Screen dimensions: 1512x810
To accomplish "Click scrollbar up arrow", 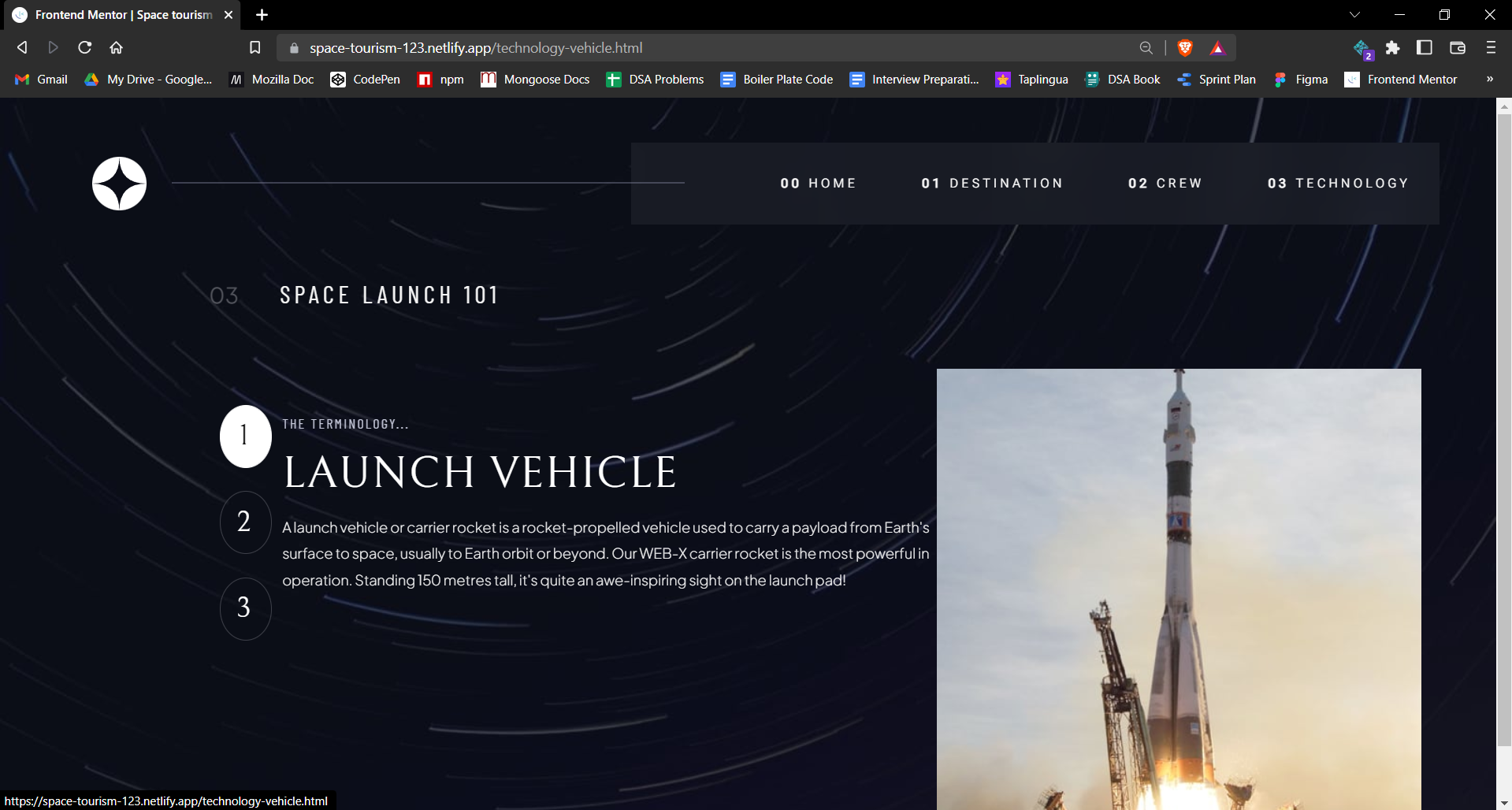I will pos(1504,106).
